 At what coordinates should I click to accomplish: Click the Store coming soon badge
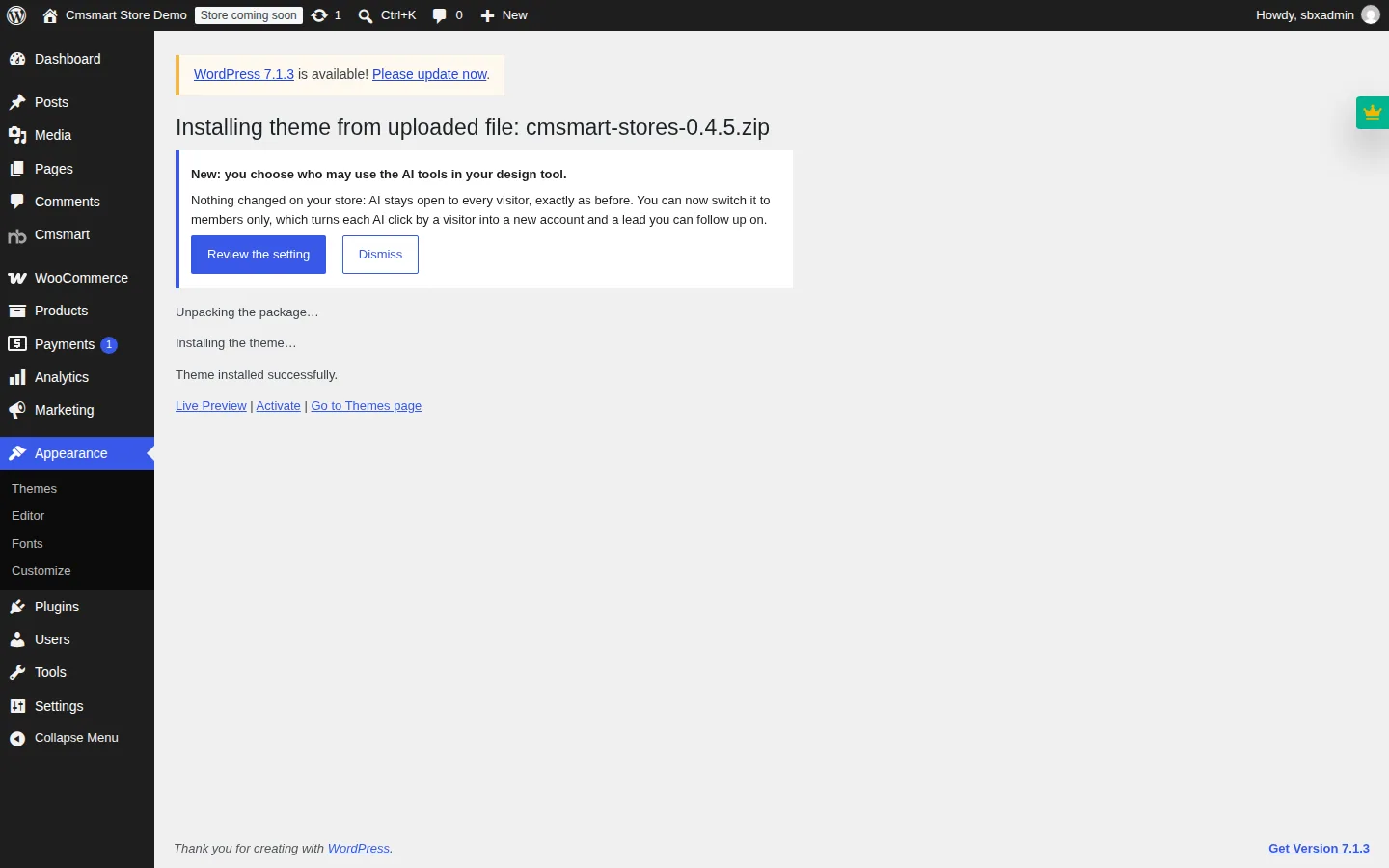point(249,15)
